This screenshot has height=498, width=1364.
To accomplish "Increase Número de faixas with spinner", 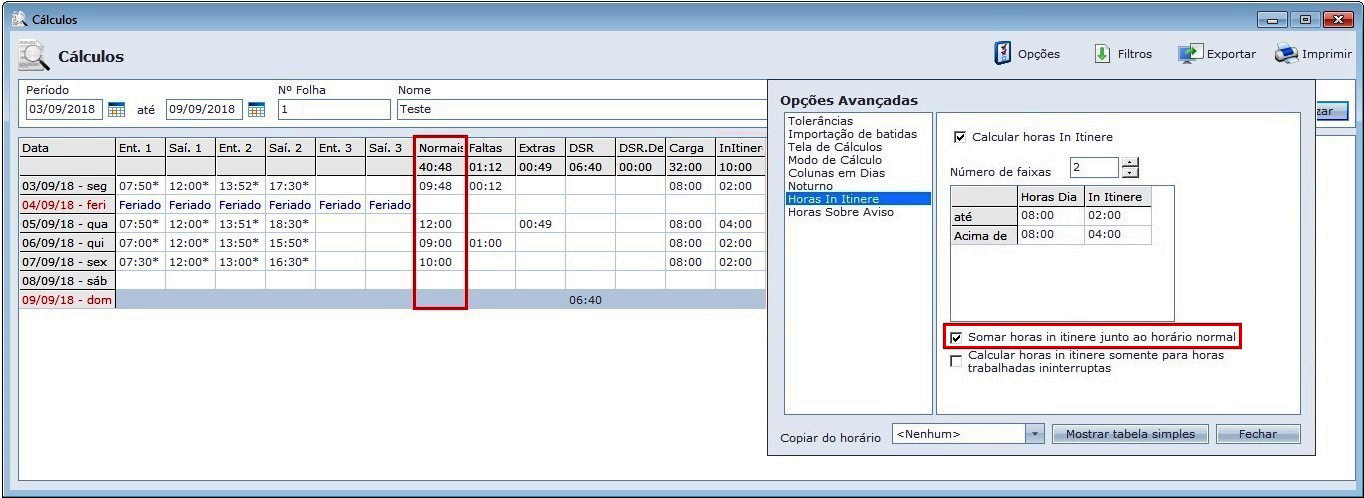I will 1130,163.
